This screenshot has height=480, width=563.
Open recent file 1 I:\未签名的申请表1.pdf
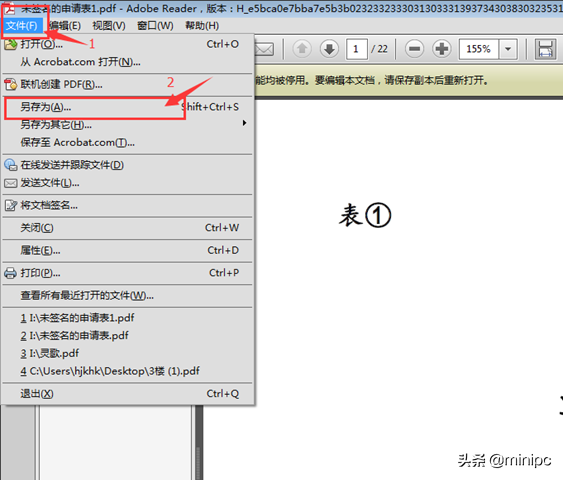(127, 318)
